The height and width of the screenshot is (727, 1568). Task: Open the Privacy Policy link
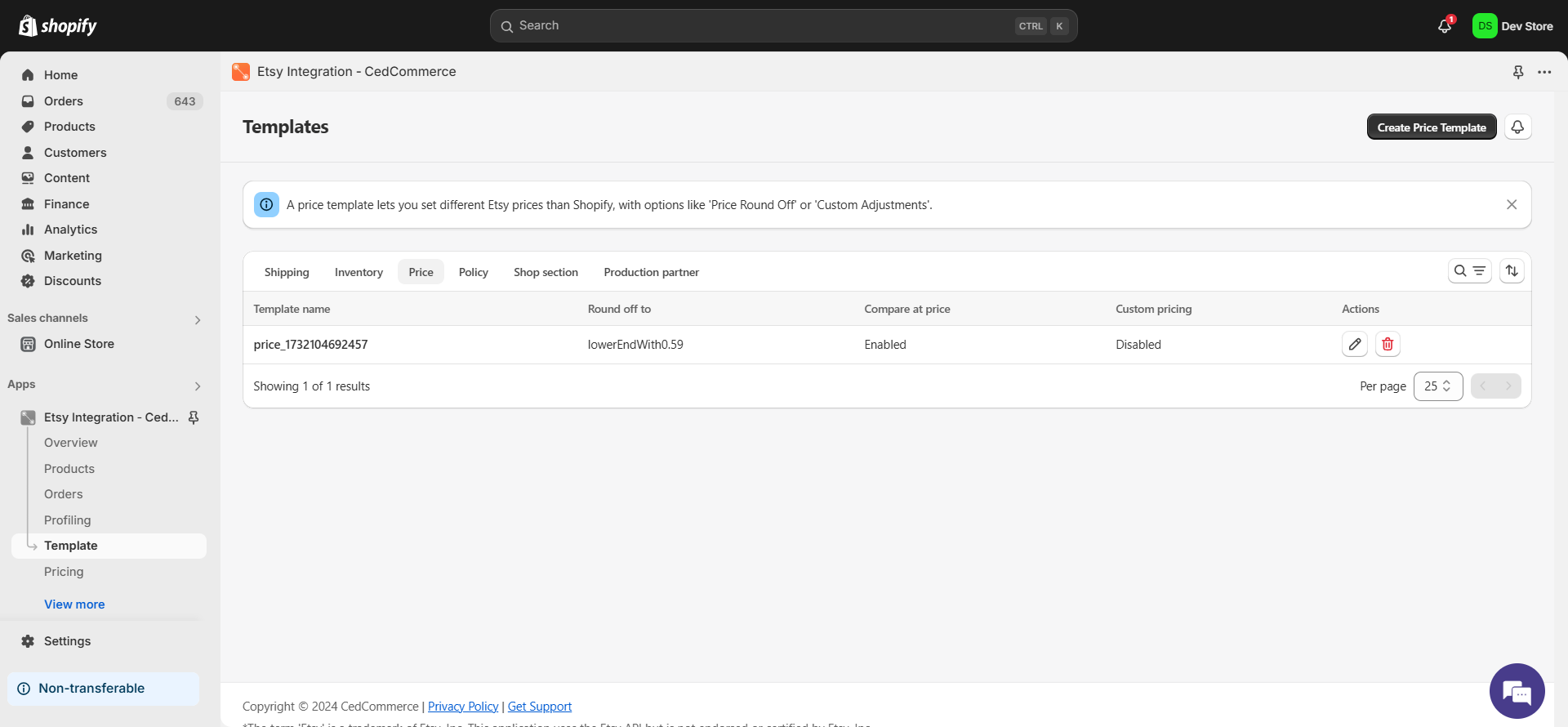463,707
